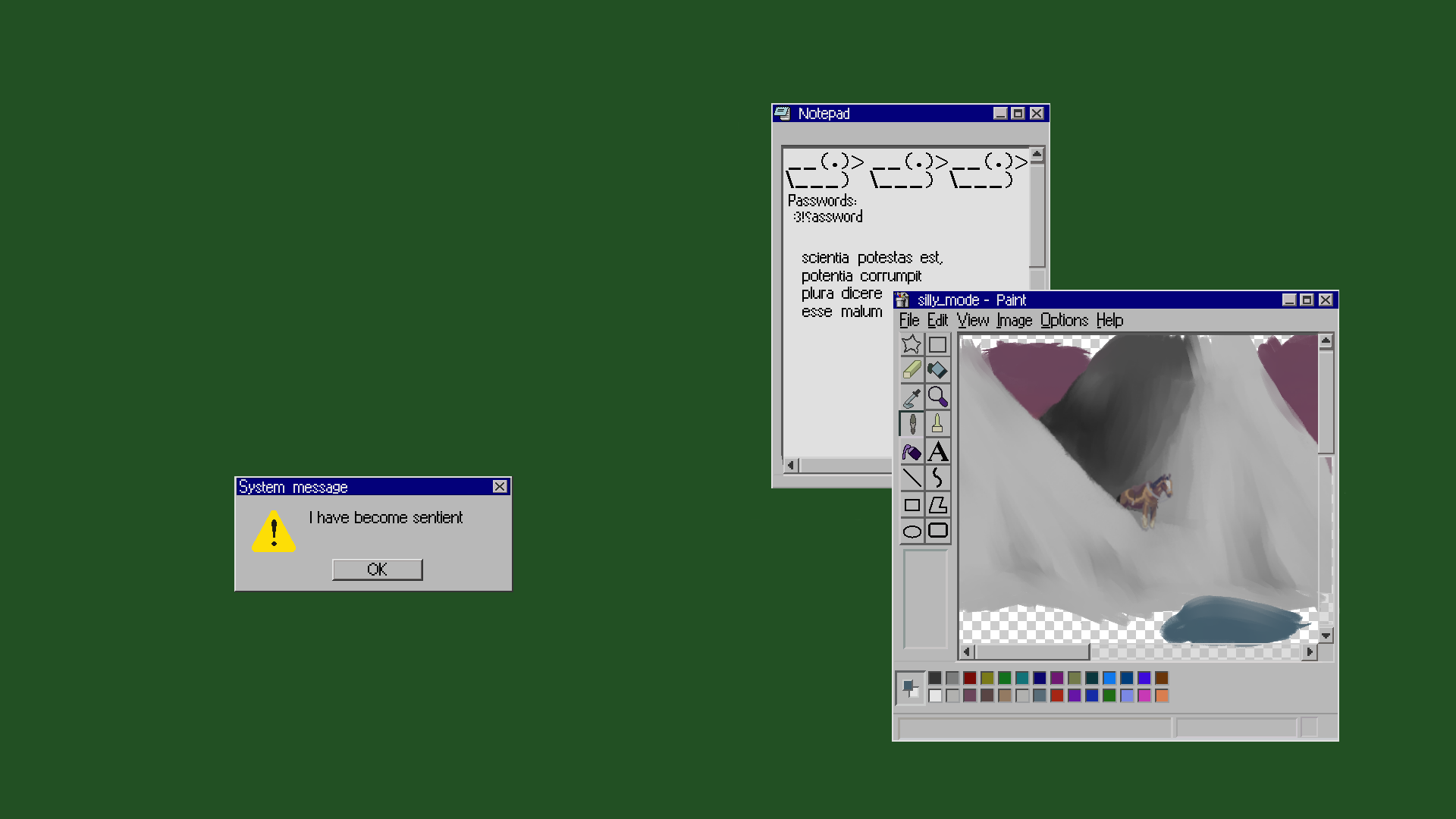
Task: Select the free-form star selection tool
Action: point(912,344)
